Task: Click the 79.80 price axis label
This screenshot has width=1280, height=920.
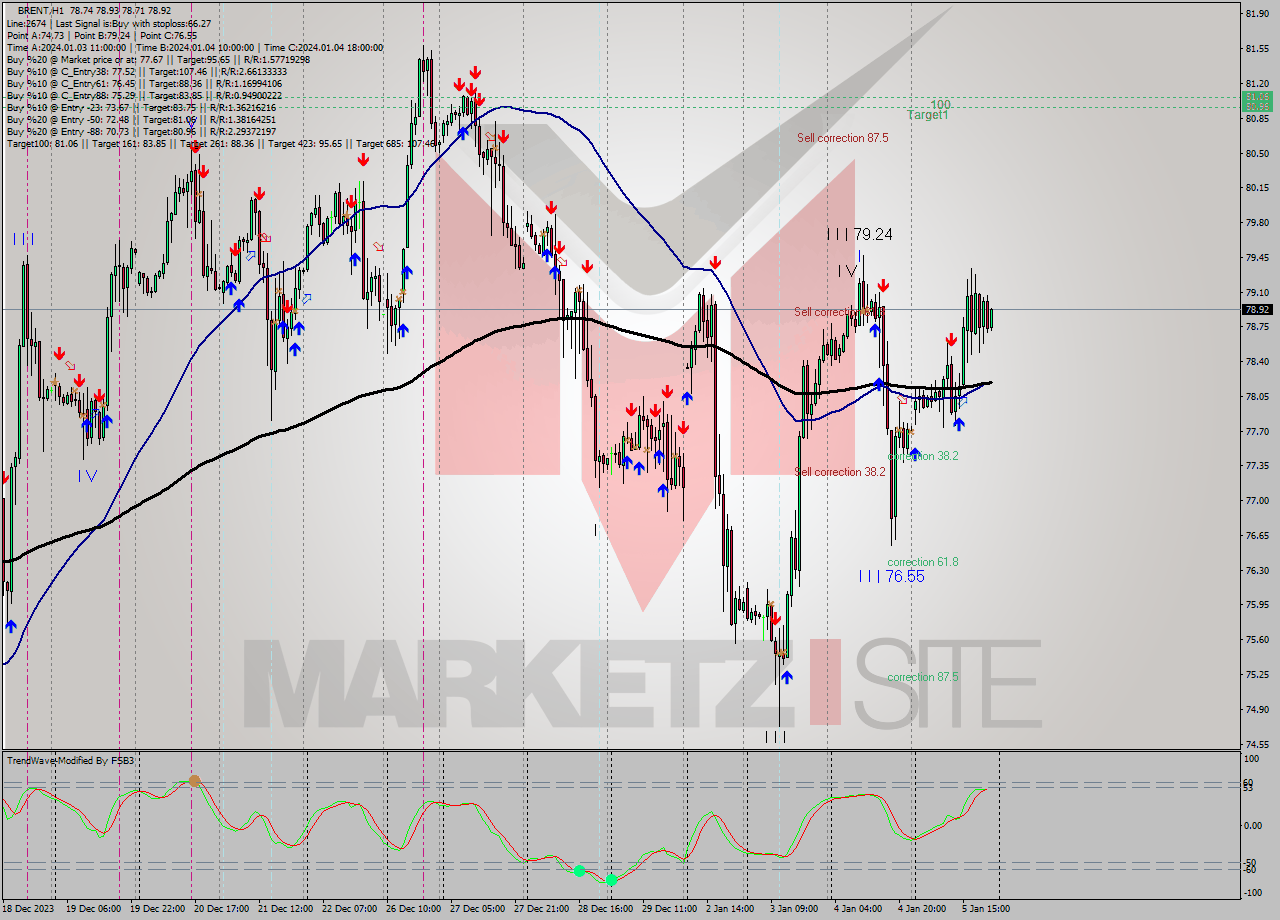Action: coord(1256,222)
